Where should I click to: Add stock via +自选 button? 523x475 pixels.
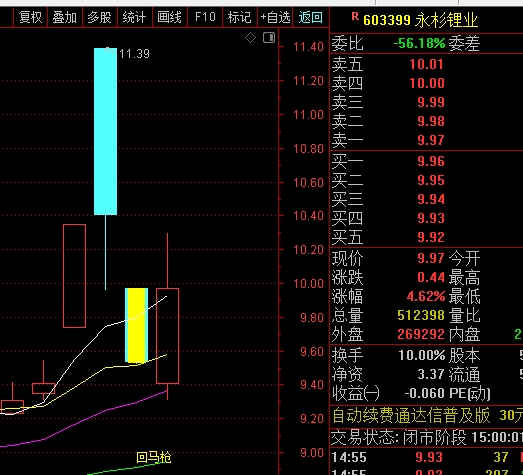(275, 17)
